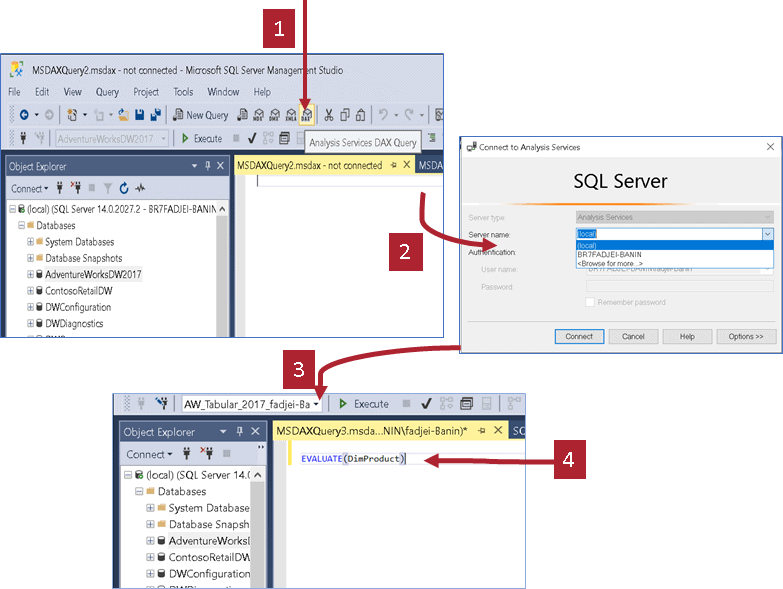Pin the MSDAXQuery3 document tab

click(x=481, y=430)
